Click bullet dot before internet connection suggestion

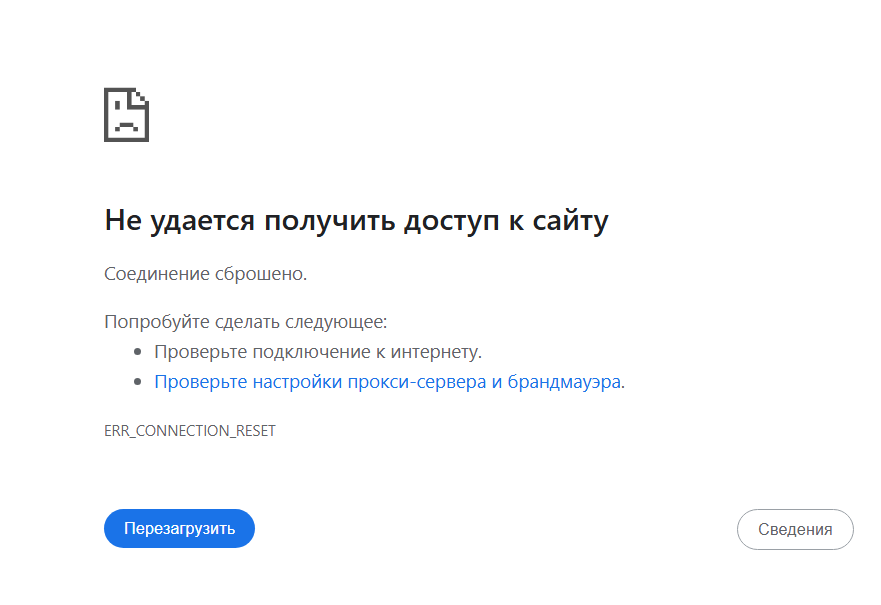coord(138,352)
